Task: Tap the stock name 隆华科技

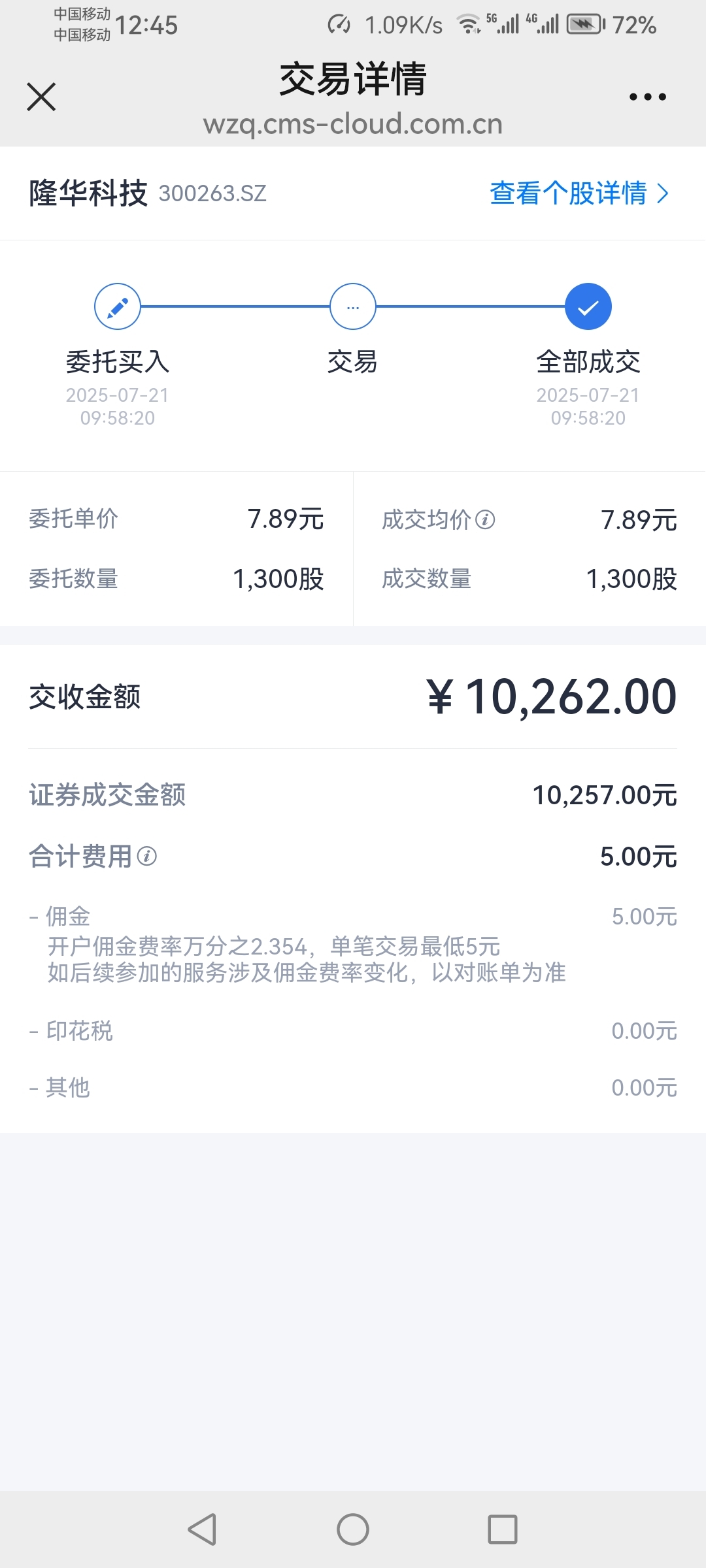Action: click(88, 193)
